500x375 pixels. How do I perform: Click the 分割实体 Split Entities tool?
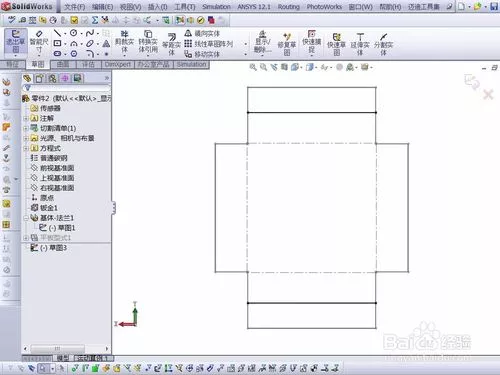point(383,44)
